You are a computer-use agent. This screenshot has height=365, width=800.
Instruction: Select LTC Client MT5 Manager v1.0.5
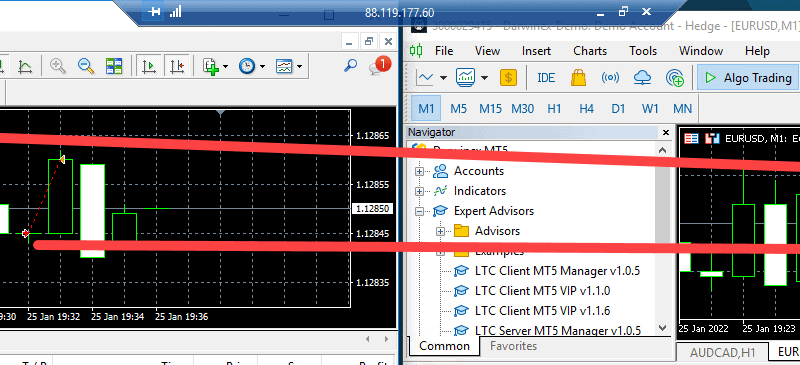(557, 271)
